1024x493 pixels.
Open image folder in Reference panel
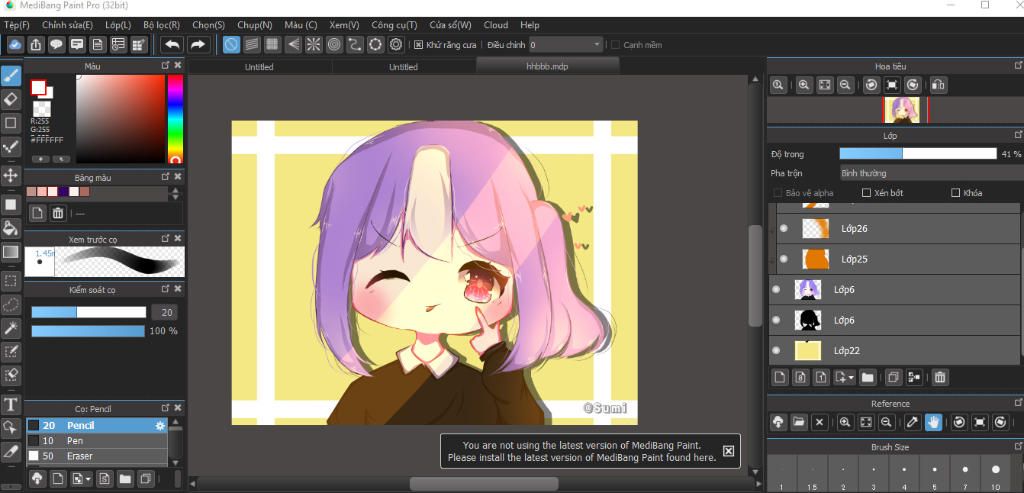coord(798,422)
